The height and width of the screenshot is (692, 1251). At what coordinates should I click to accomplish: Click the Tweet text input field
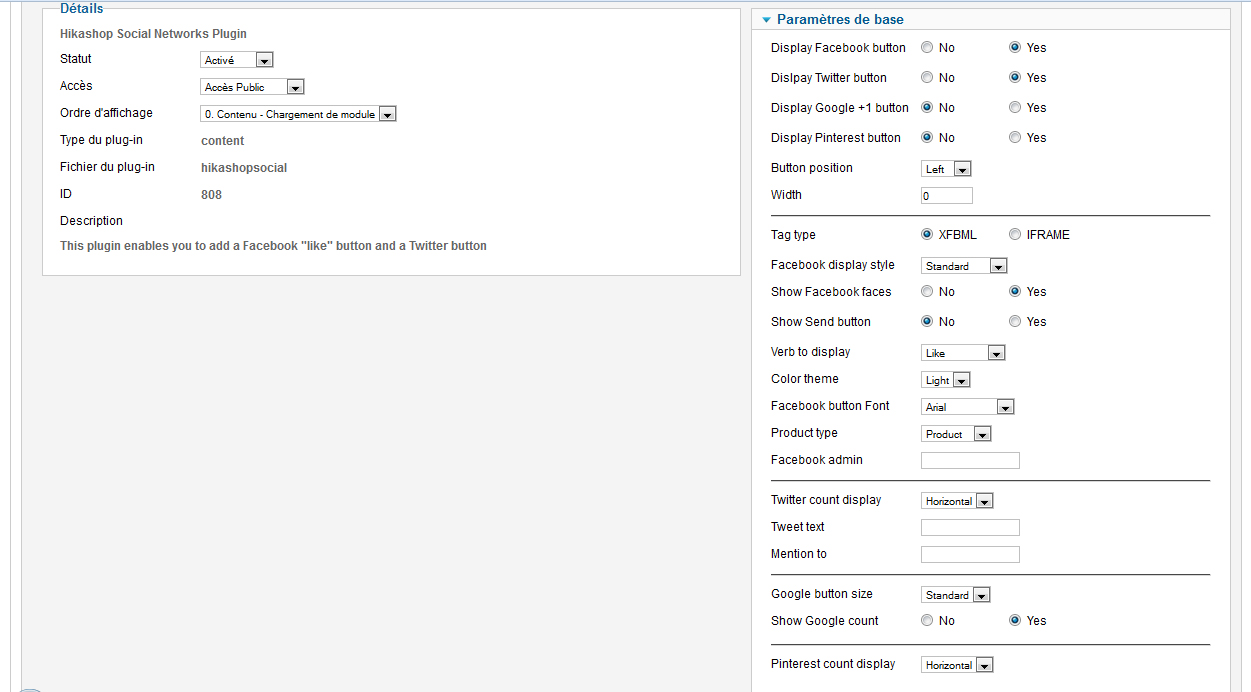970,528
